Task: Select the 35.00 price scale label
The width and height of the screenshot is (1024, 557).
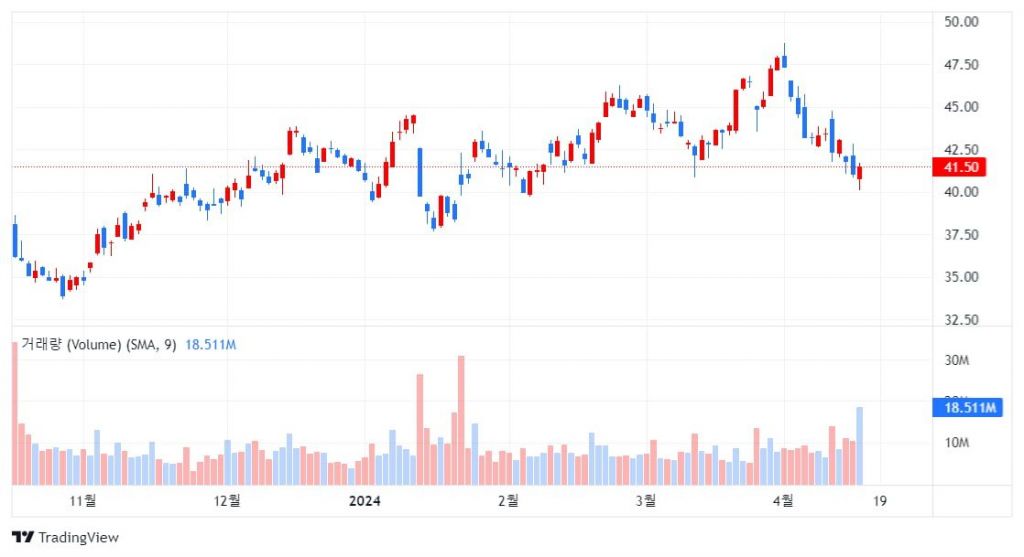Action: [x=960, y=277]
